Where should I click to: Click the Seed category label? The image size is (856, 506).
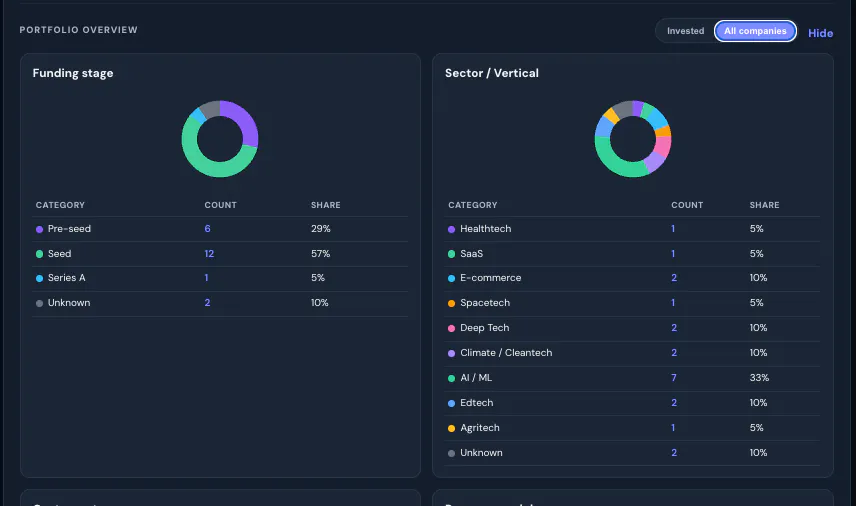click(60, 254)
